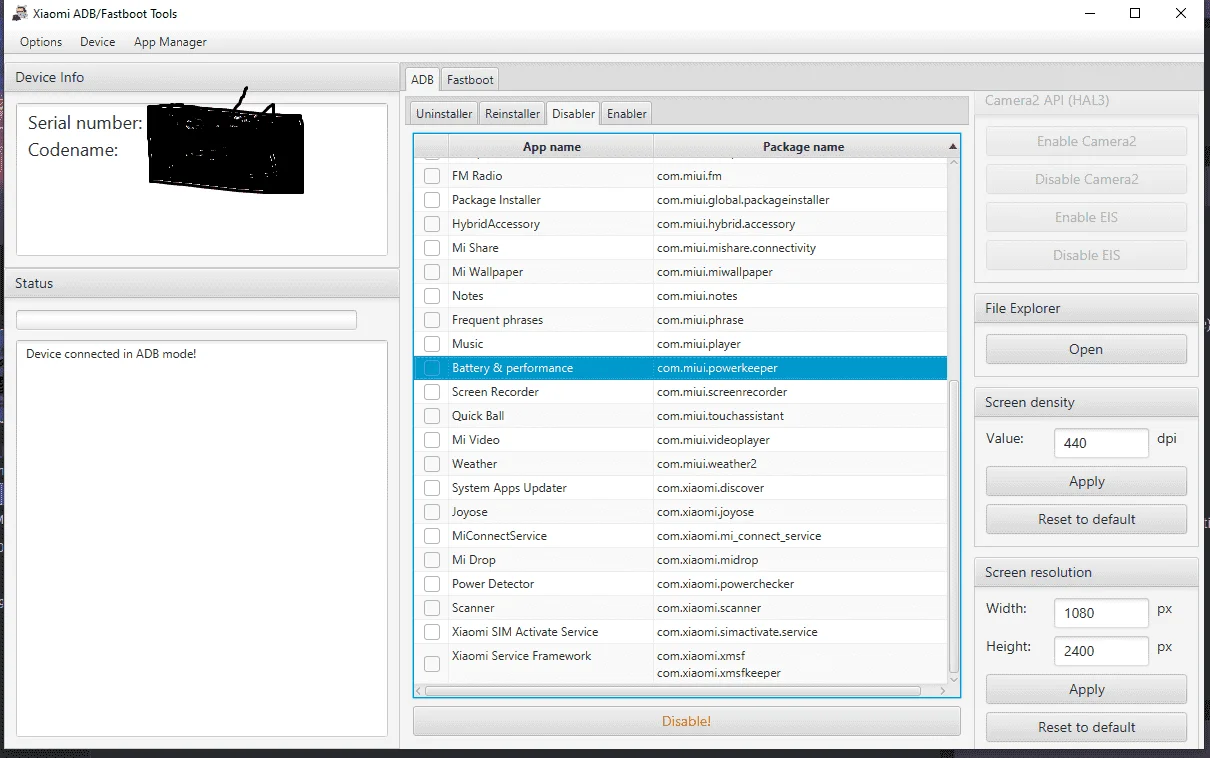The height and width of the screenshot is (758, 1210).
Task: Click the status log message text
Action: pyautogui.click(x=111, y=354)
